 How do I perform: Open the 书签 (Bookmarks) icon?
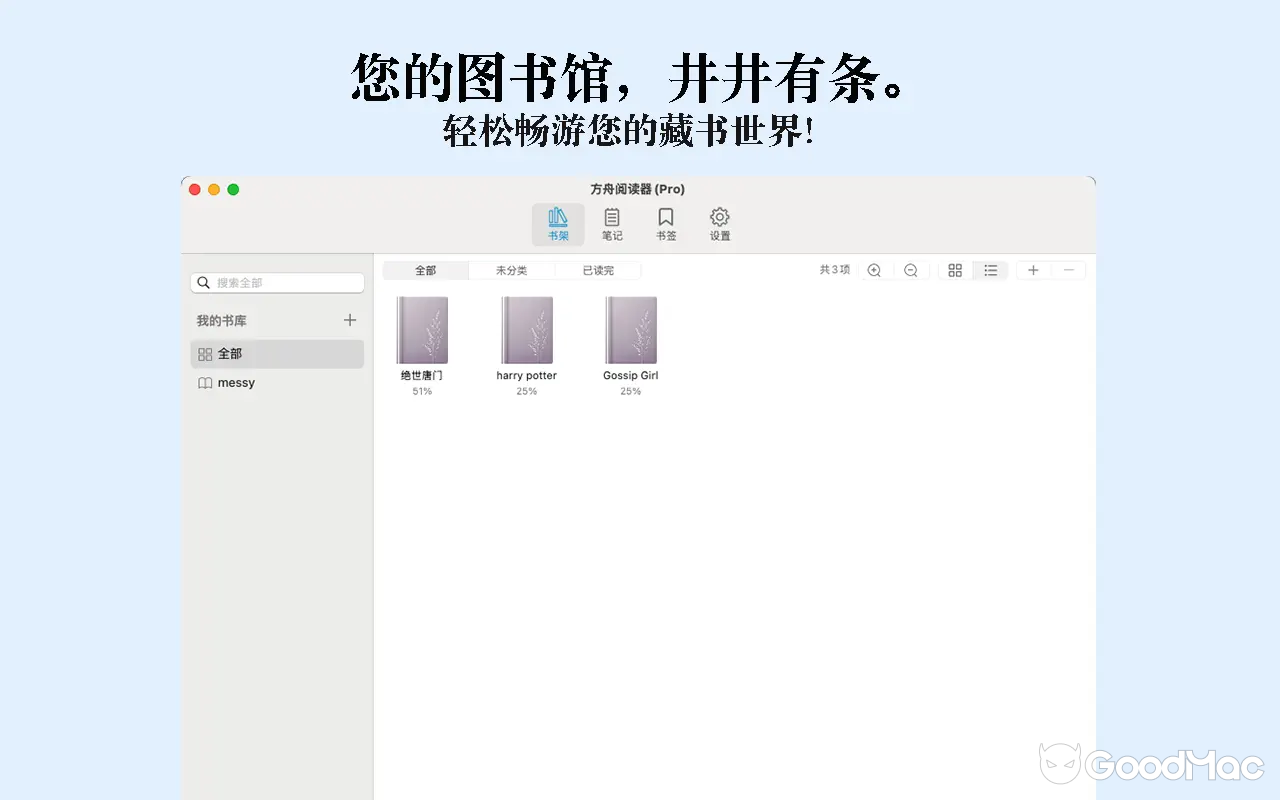(666, 224)
